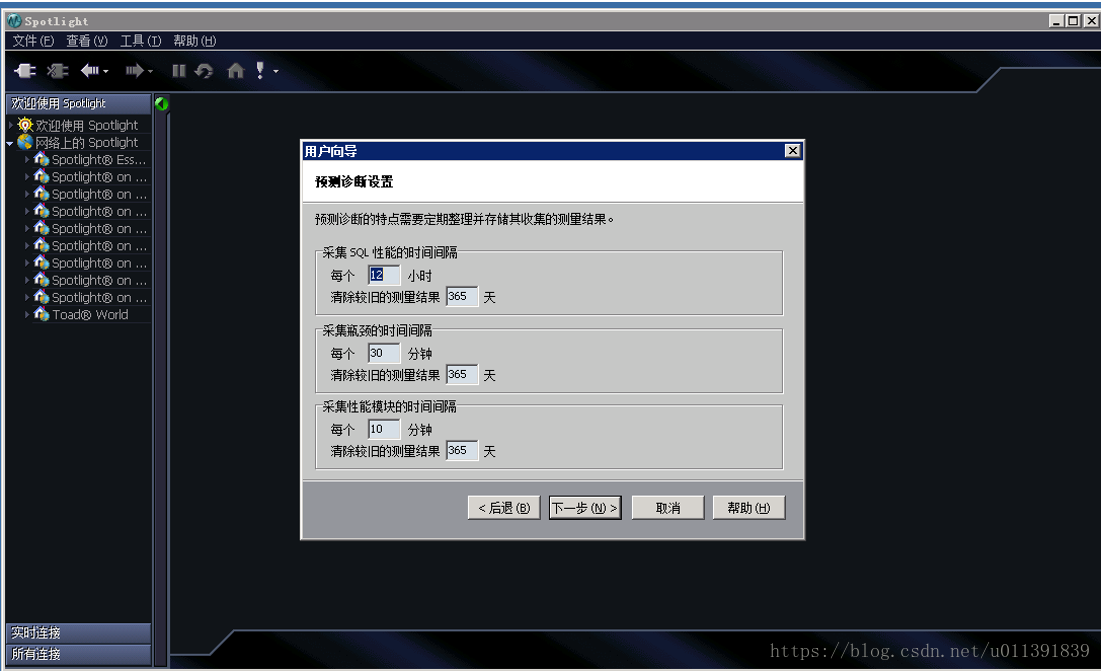Minimize the Spotlight main window

coord(1056,21)
